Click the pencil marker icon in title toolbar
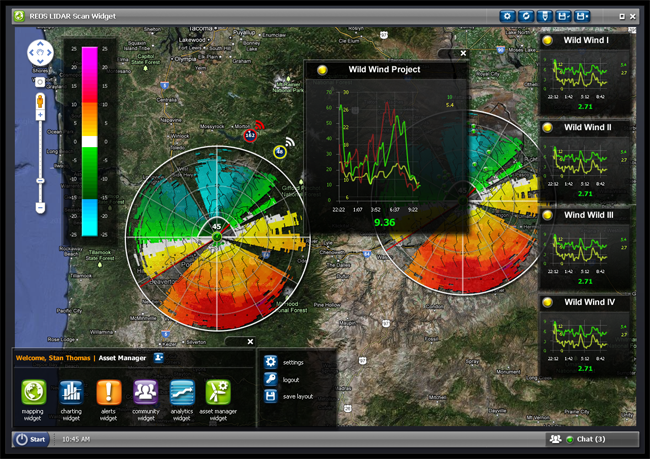The image size is (650, 459). 545,16
